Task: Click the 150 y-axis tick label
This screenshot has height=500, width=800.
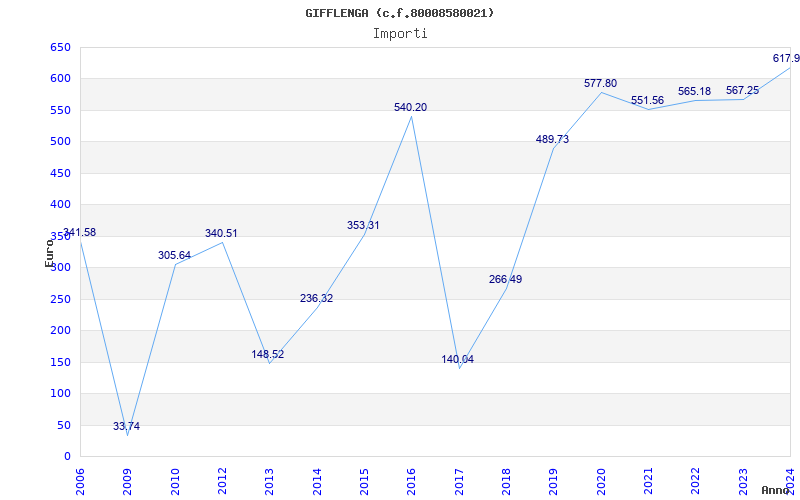Action: click(60, 362)
